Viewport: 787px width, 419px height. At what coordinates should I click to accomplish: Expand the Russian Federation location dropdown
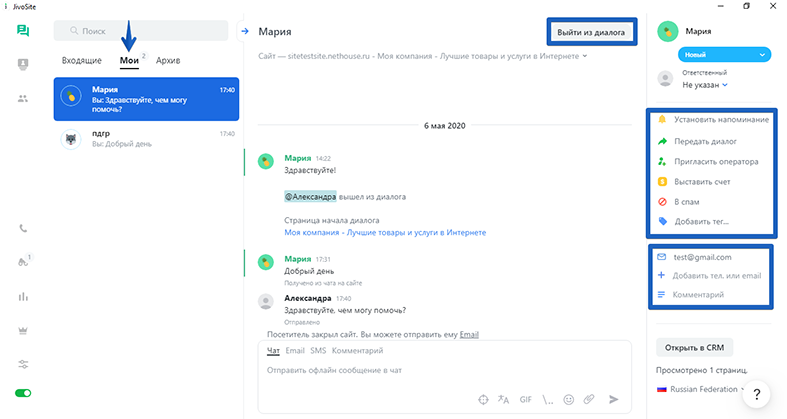click(699, 389)
